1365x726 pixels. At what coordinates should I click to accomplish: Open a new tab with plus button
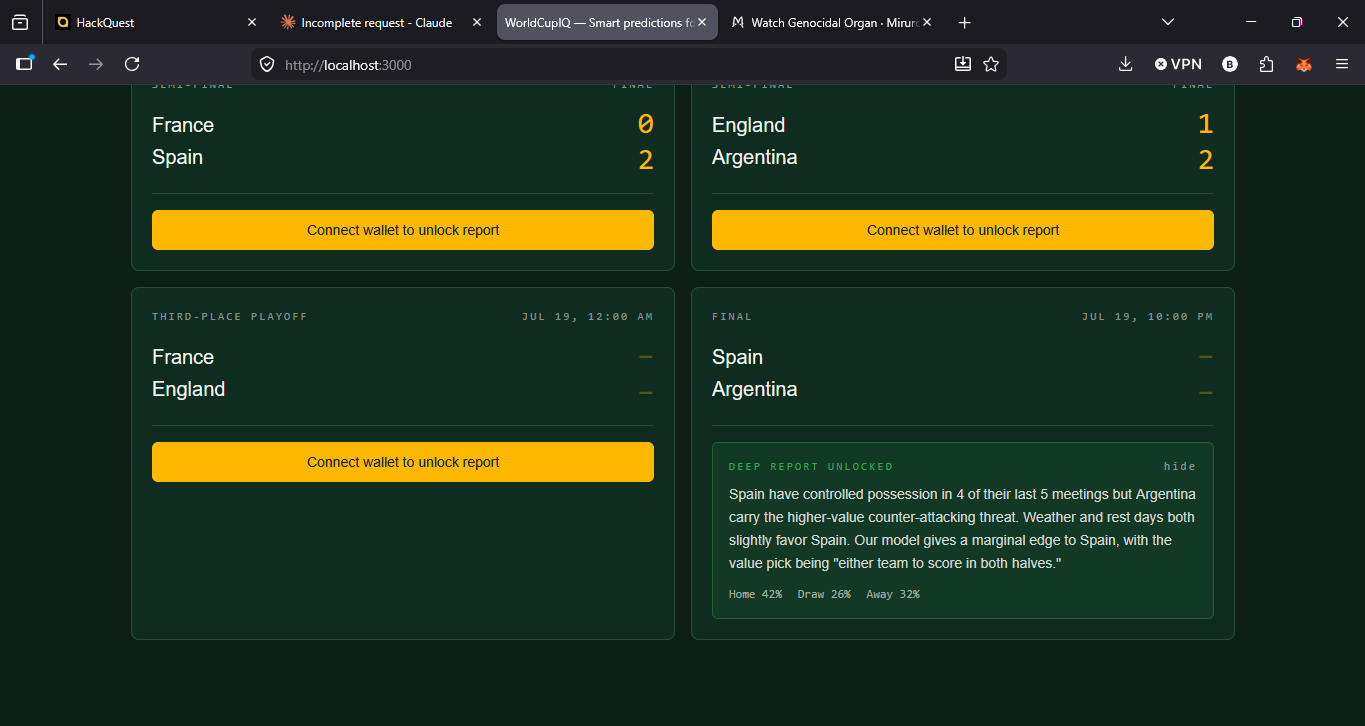coord(964,22)
